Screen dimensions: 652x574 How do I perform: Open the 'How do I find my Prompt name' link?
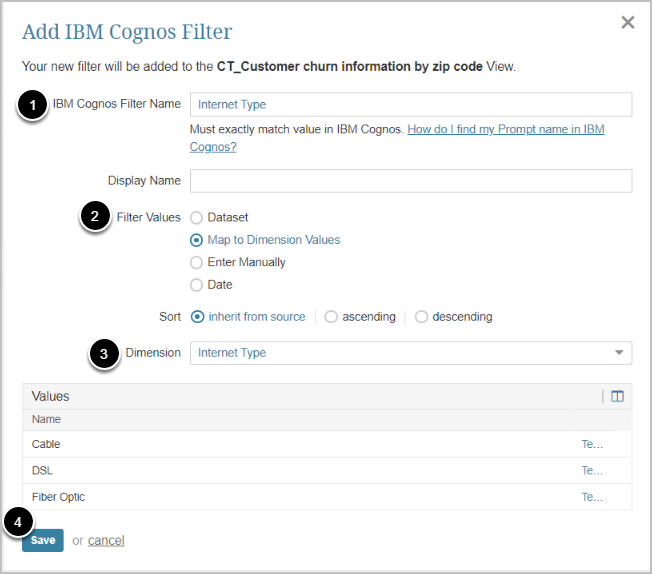tap(505, 130)
